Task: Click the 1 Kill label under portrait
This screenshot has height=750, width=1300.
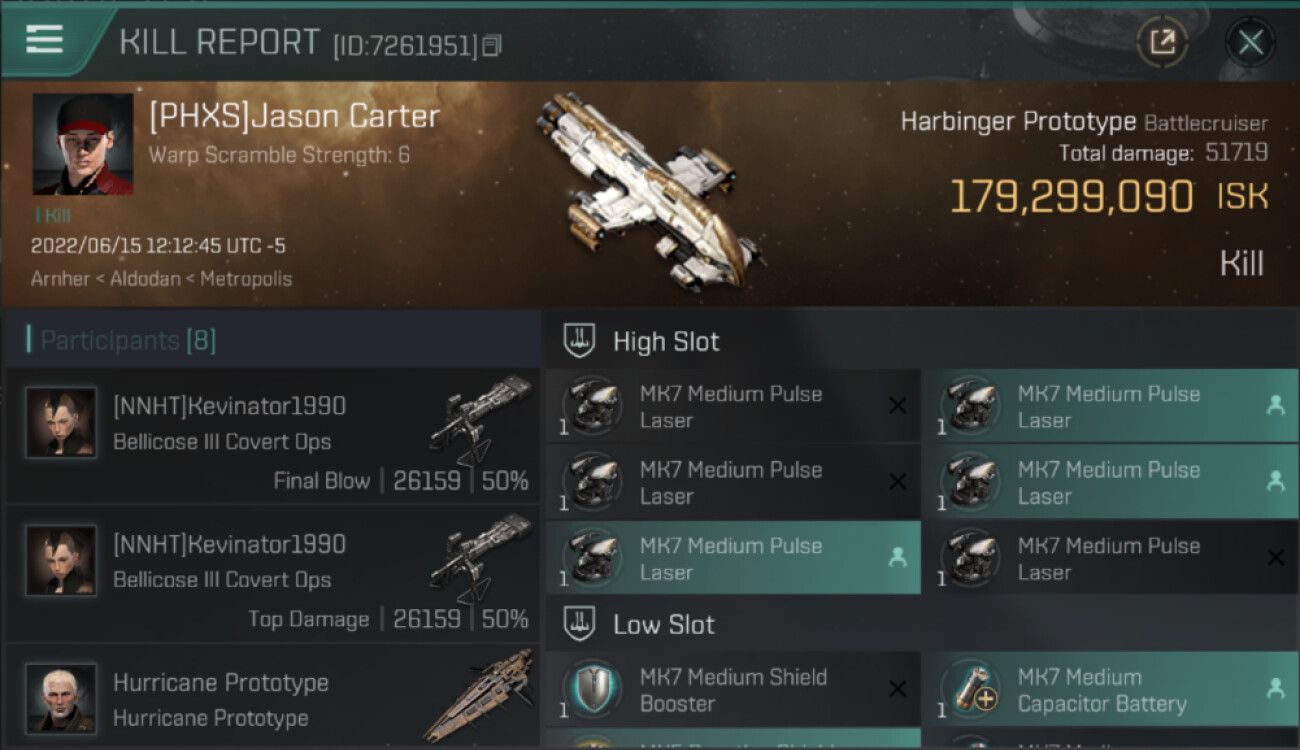Action: point(53,215)
